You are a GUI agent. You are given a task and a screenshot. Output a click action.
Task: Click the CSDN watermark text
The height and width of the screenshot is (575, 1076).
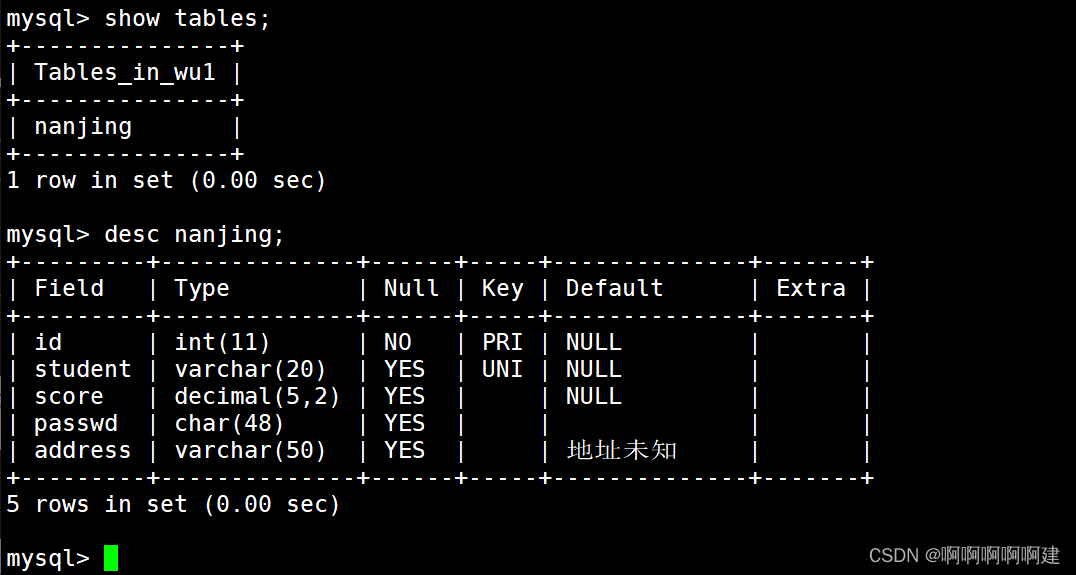pyautogui.click(x=963, y=555)
